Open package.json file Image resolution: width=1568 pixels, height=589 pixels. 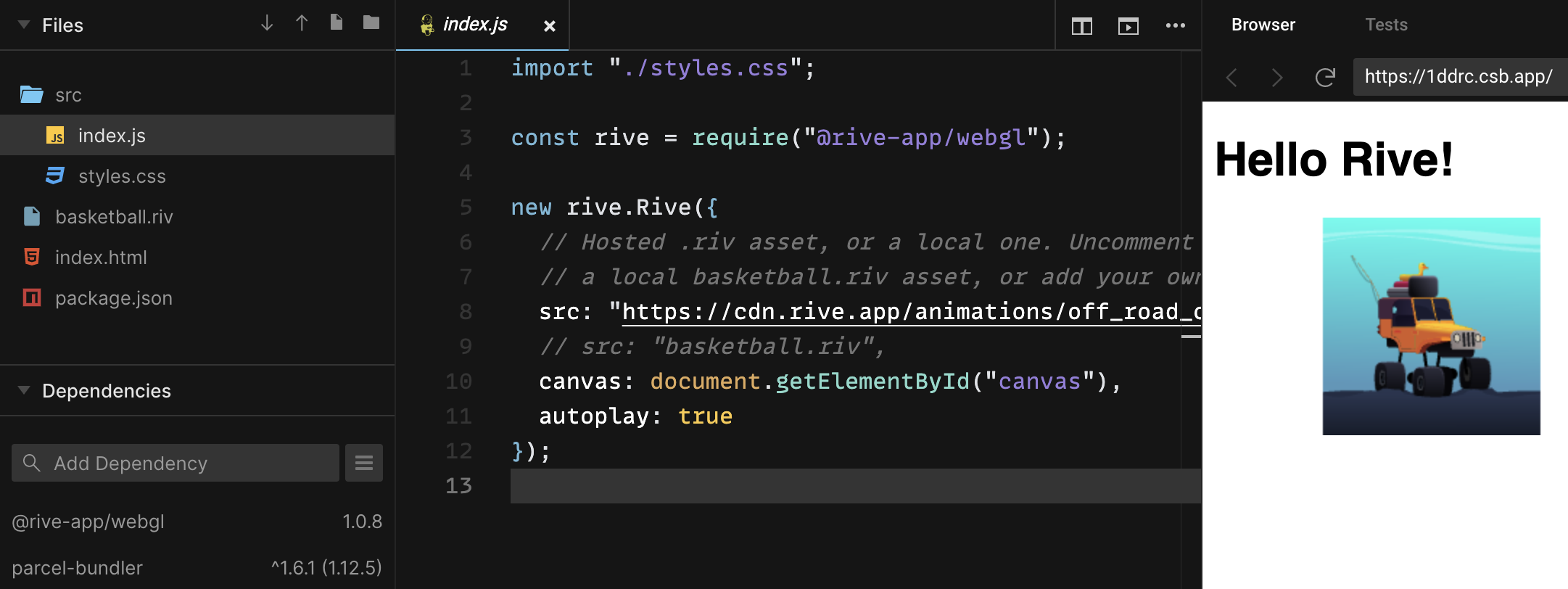[x=197, y=298]
